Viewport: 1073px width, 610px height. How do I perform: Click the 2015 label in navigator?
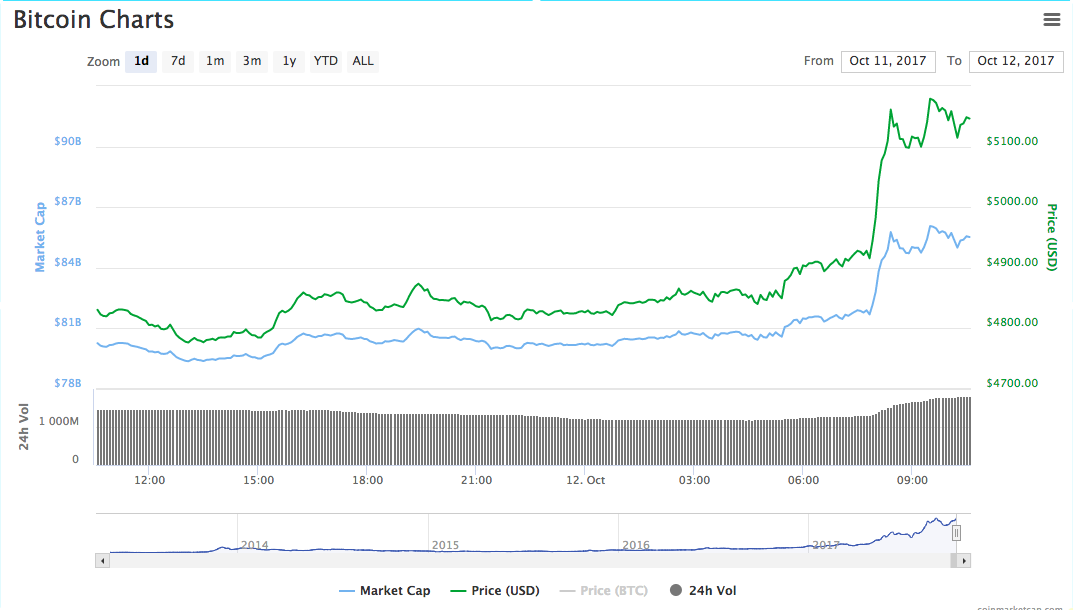coord(445,545)
